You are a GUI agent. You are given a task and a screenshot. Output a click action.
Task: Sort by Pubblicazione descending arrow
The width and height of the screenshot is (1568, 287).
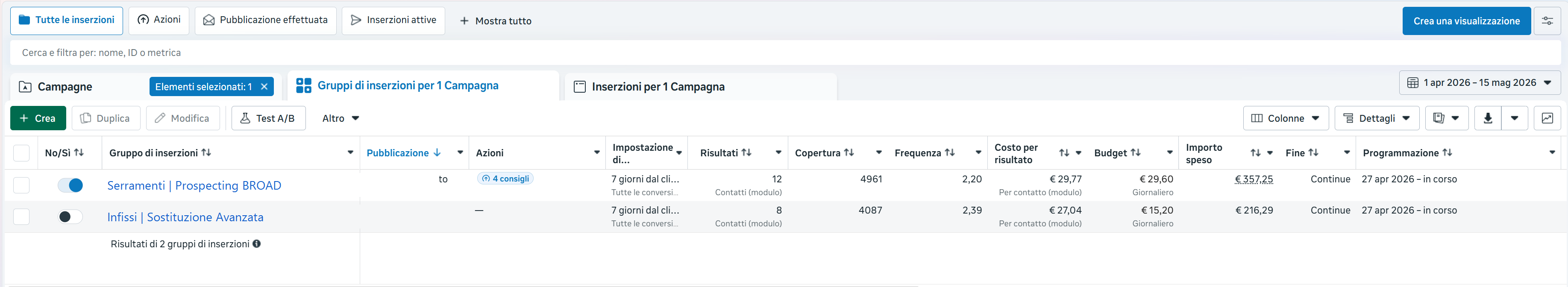pyautogui.click(x=437, y=152)
